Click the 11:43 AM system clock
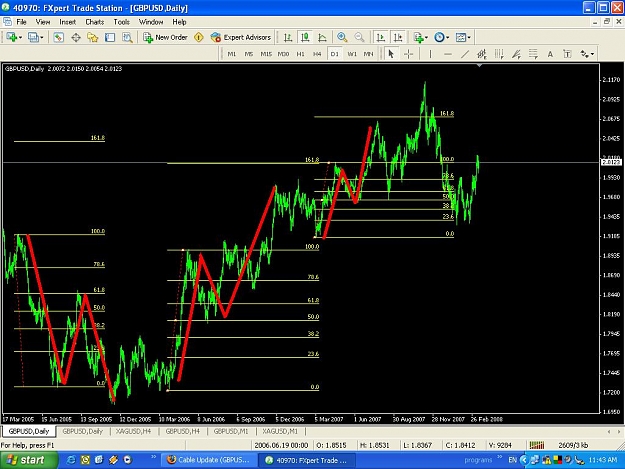This screenshot has width=625, height=469. pyautogui.click(x=603, y=460)
